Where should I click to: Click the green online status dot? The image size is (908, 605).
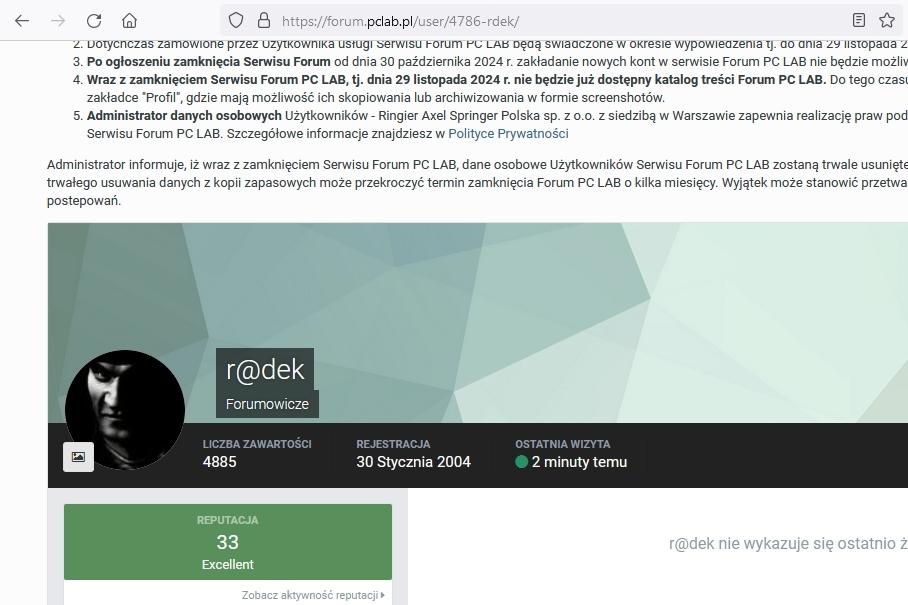521,462
